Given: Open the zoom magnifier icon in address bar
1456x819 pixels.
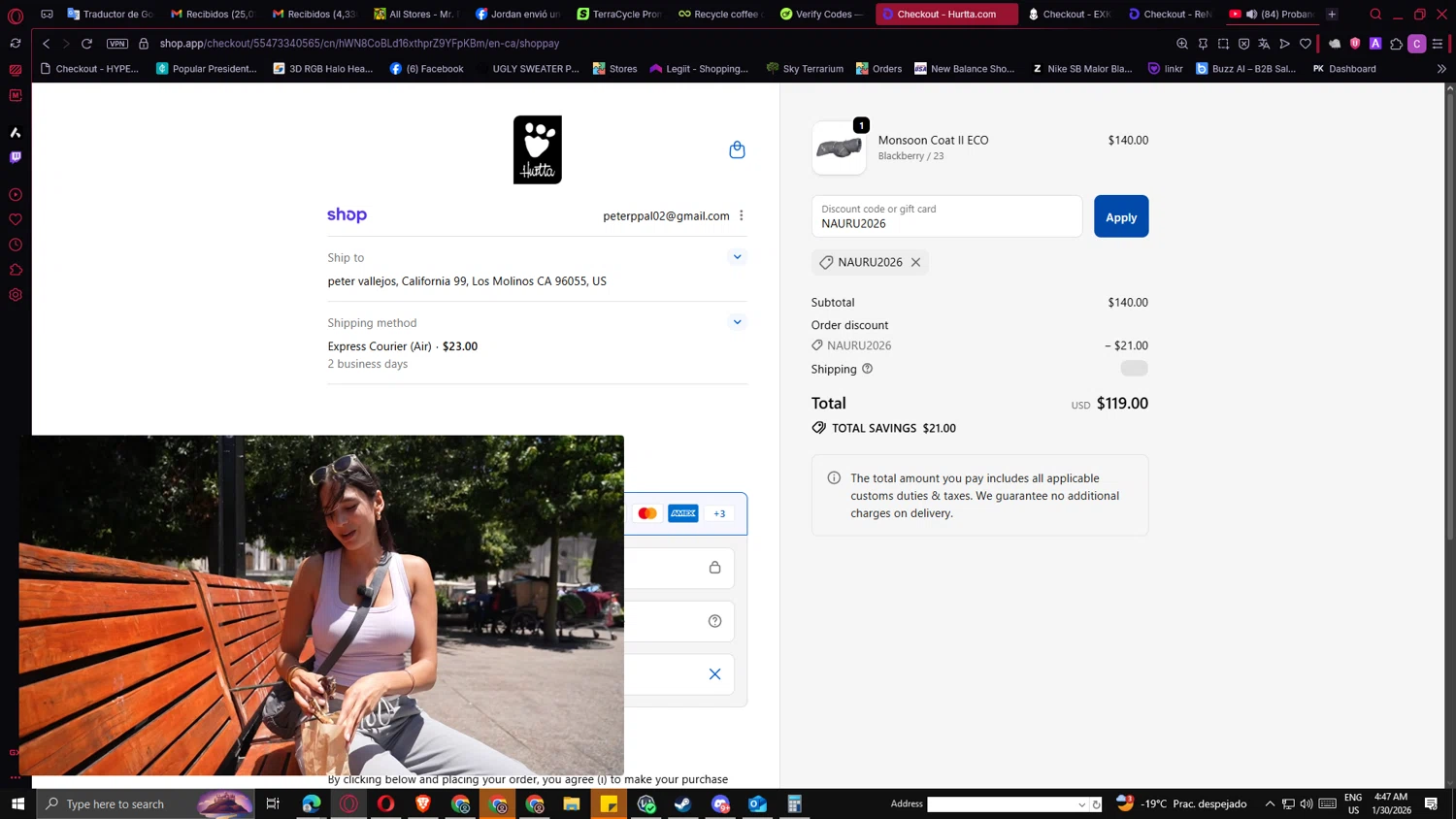Looking at the screenshot, I should point(1182,44).
